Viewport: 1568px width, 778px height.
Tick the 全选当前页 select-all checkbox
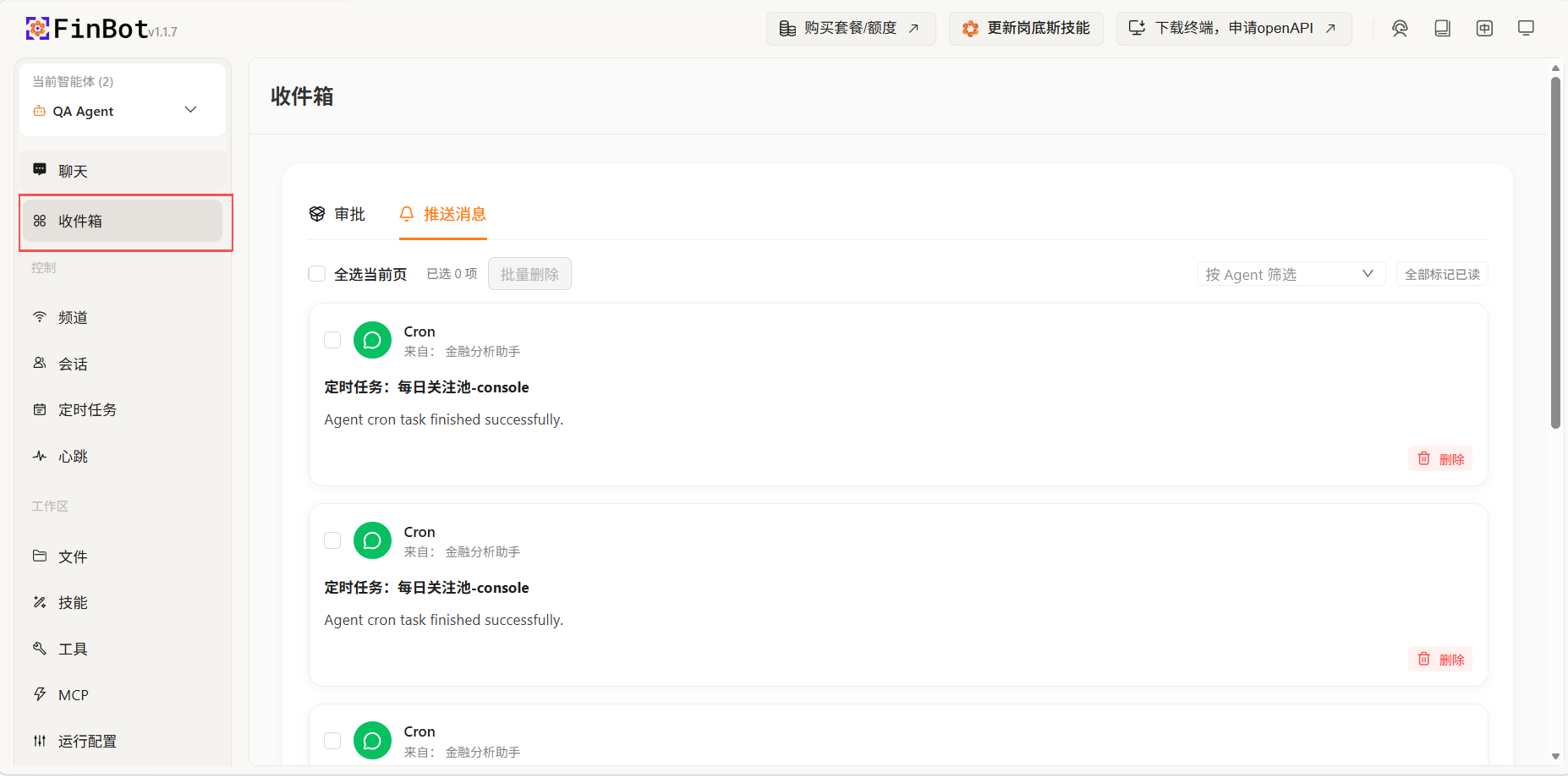(x=317, y=274)
